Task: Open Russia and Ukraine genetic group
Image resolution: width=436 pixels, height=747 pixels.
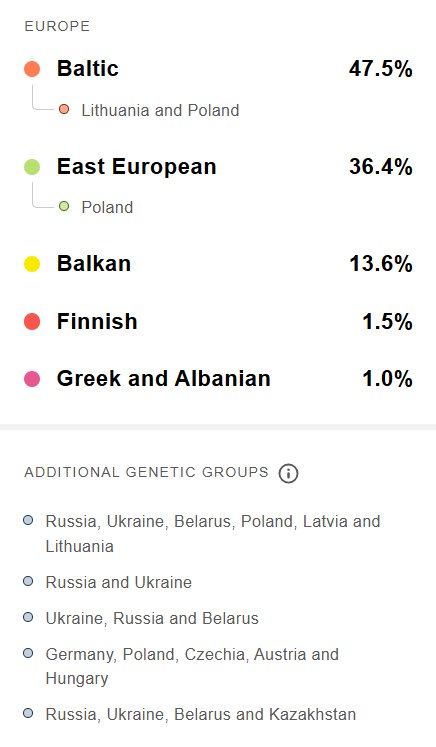Action: (x=119, y=582)
